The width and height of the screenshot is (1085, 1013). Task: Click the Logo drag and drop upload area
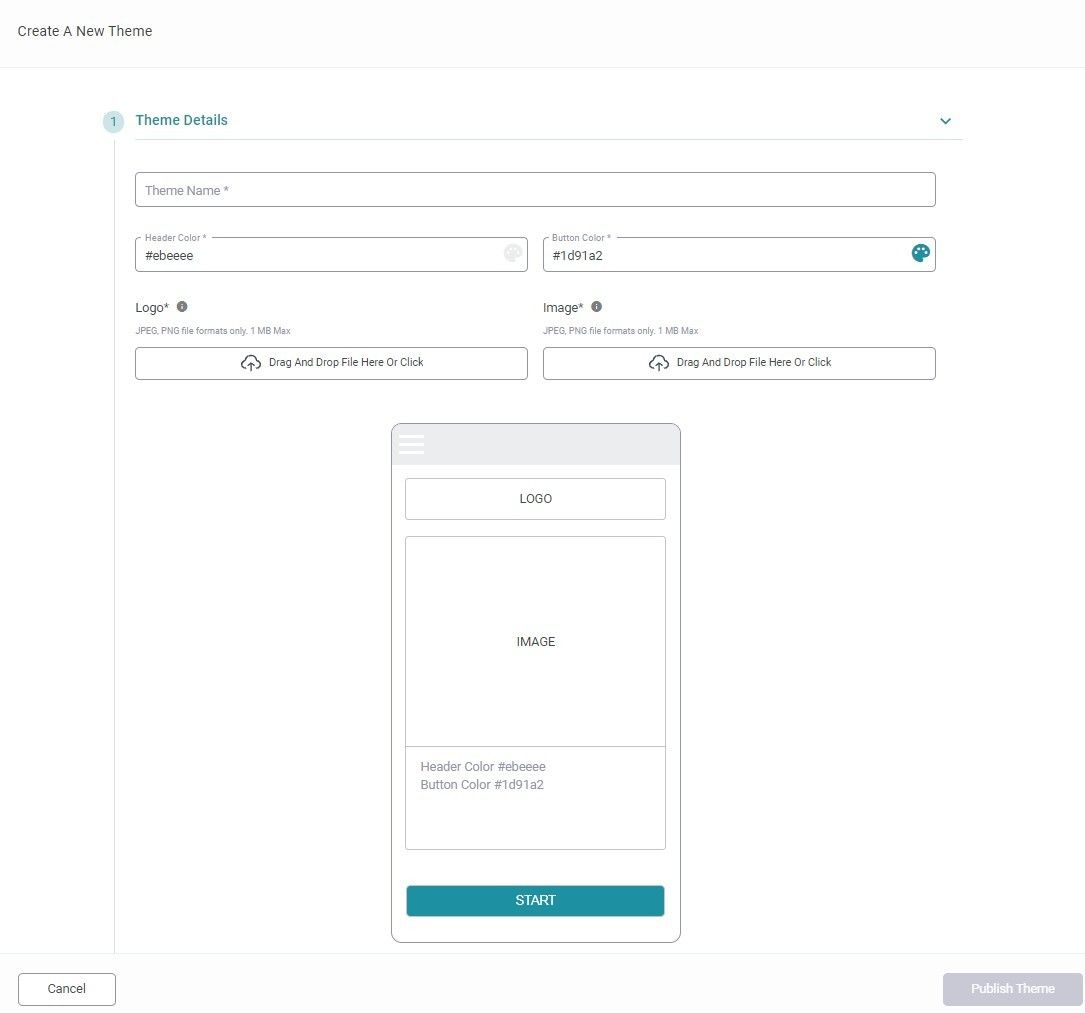click(x=331, y=363)
